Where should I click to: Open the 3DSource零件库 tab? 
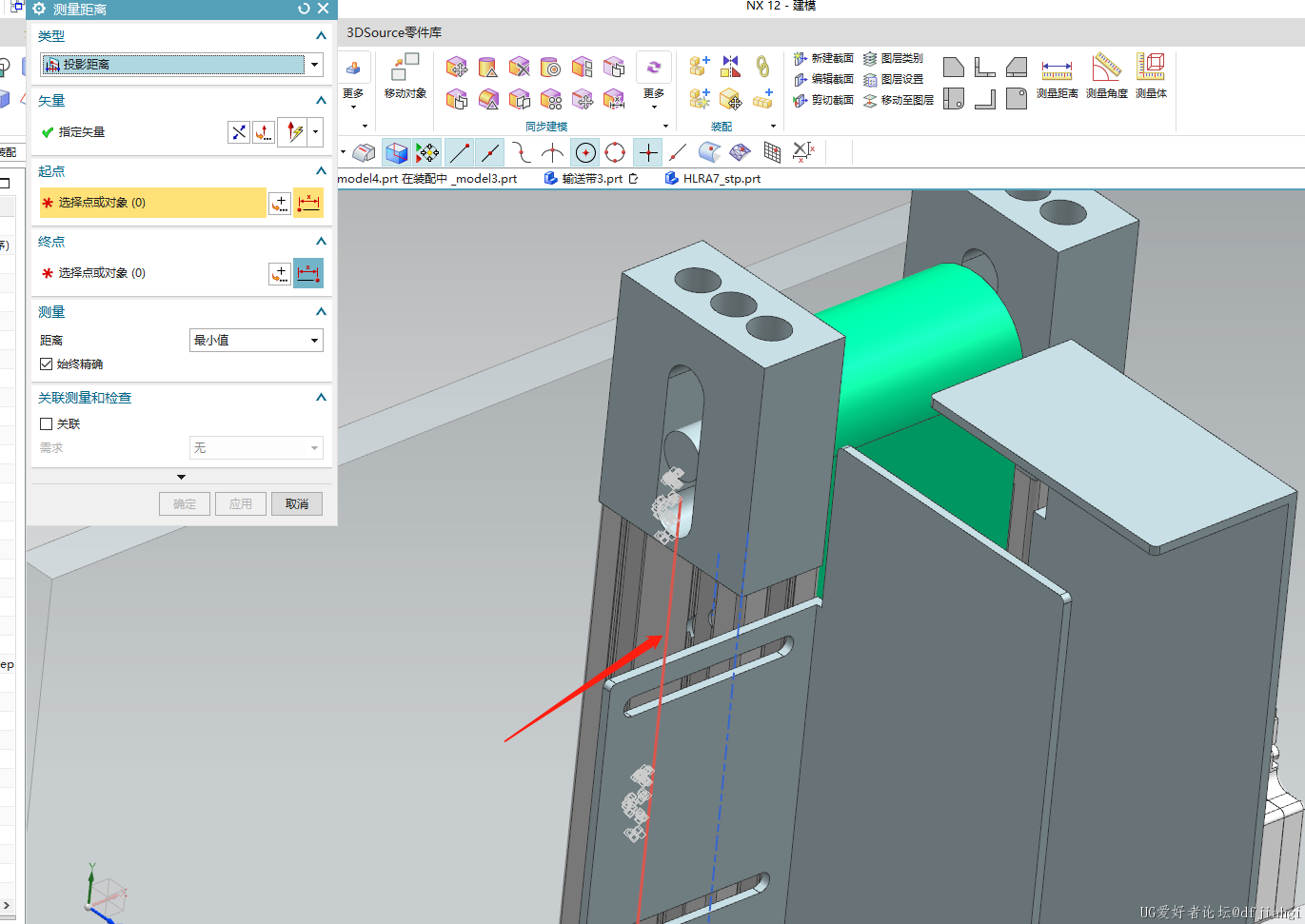[x=393, y=32]
